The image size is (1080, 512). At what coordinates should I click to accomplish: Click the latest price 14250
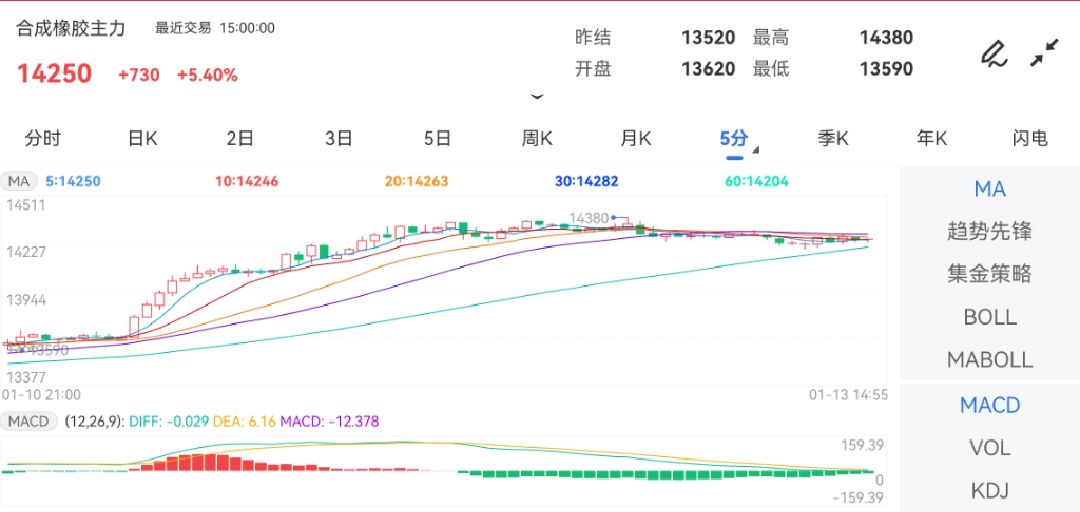tap(54, 74)
